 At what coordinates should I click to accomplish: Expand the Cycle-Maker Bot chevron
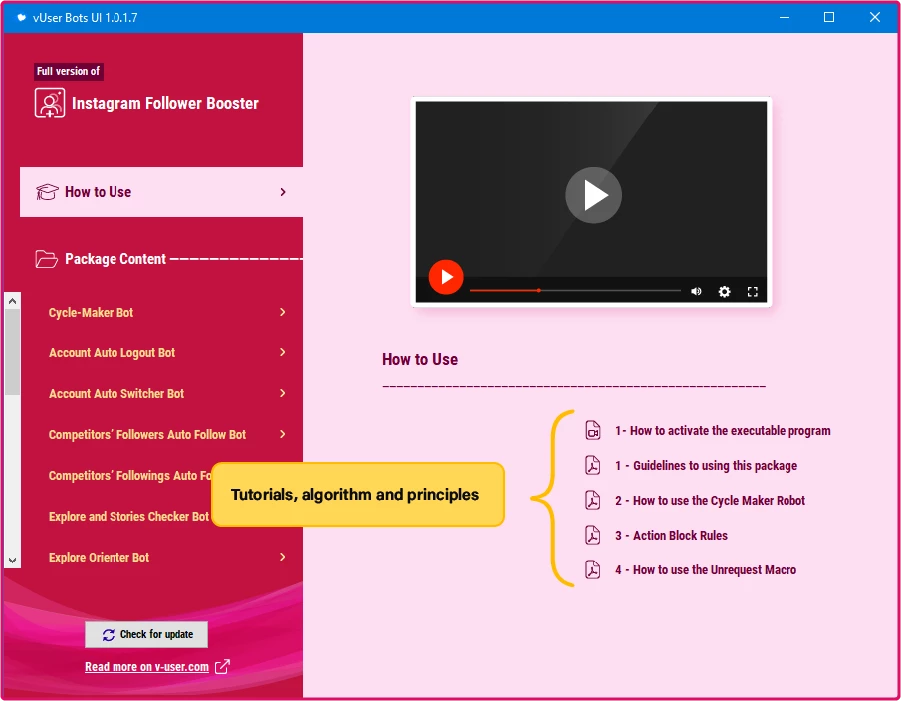(x=283, y=312)
